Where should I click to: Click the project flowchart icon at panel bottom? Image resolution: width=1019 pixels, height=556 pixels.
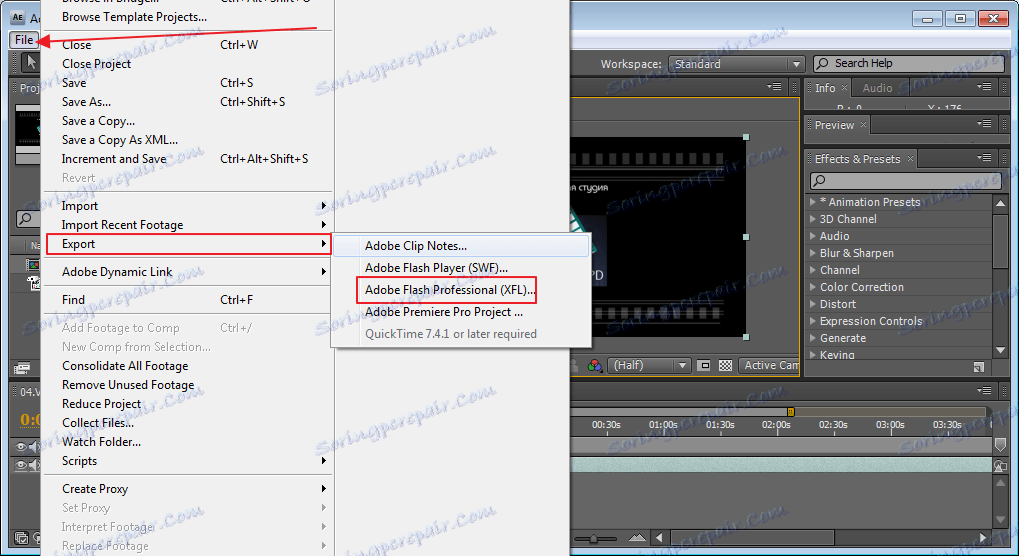tap(21, 369)
